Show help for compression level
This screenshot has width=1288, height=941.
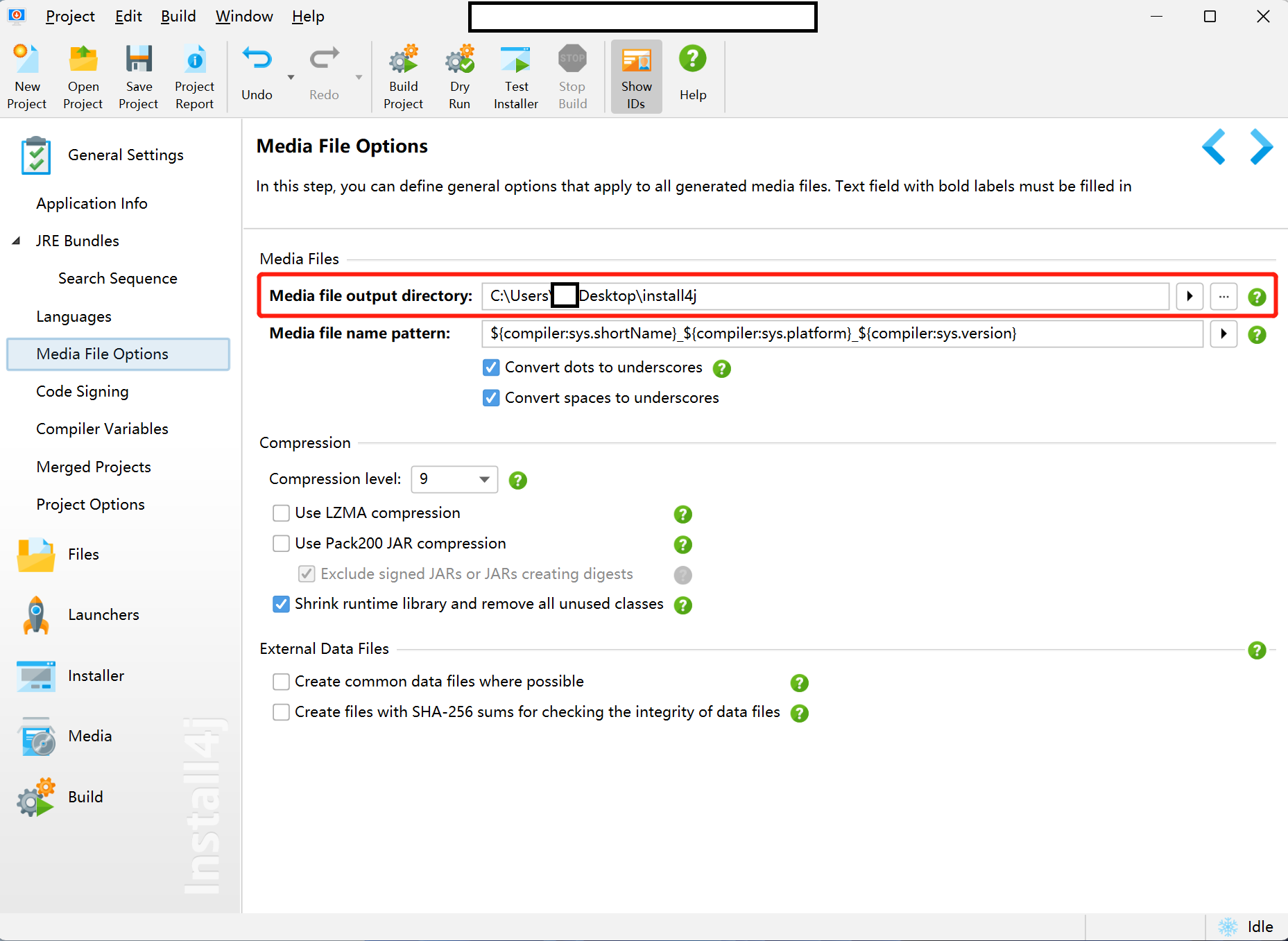tap(518, 480)
